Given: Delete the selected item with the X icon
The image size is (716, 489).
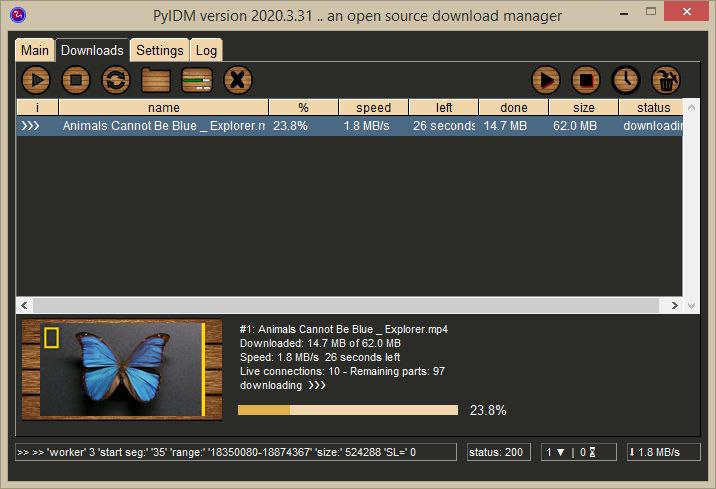Looking at the screenshot, I should pos(237,80).
